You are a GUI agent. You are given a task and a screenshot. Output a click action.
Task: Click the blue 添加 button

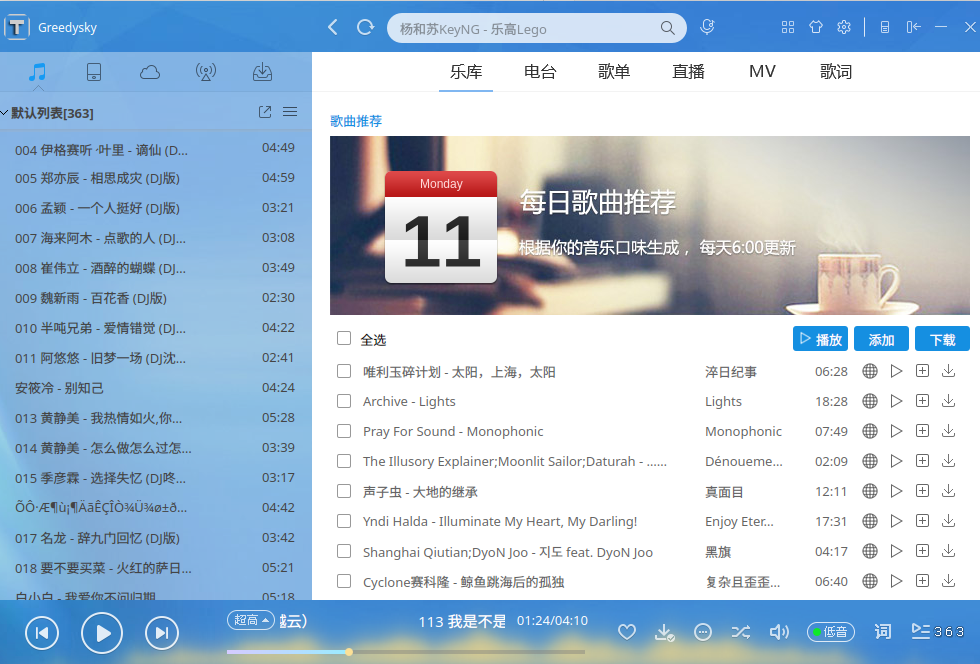click(x=881, y=339)
